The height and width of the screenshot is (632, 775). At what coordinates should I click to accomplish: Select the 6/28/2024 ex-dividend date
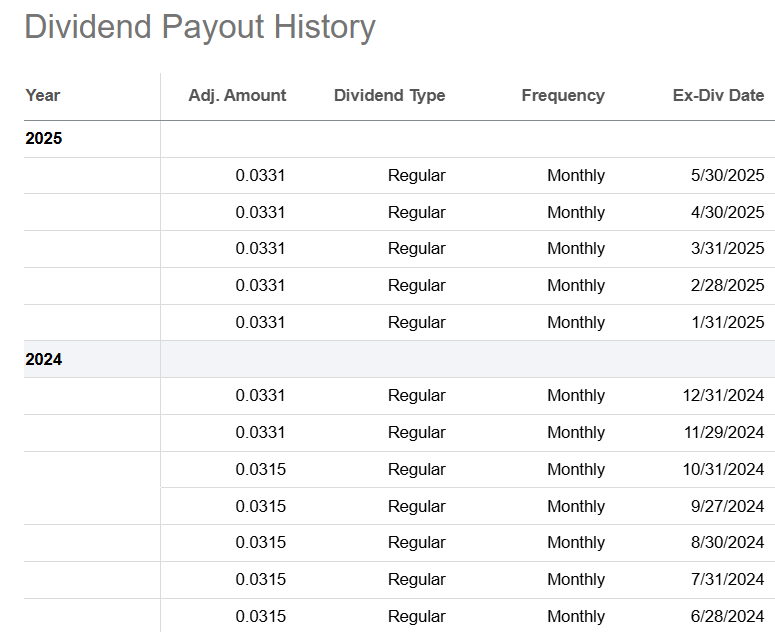click(727, 616)
